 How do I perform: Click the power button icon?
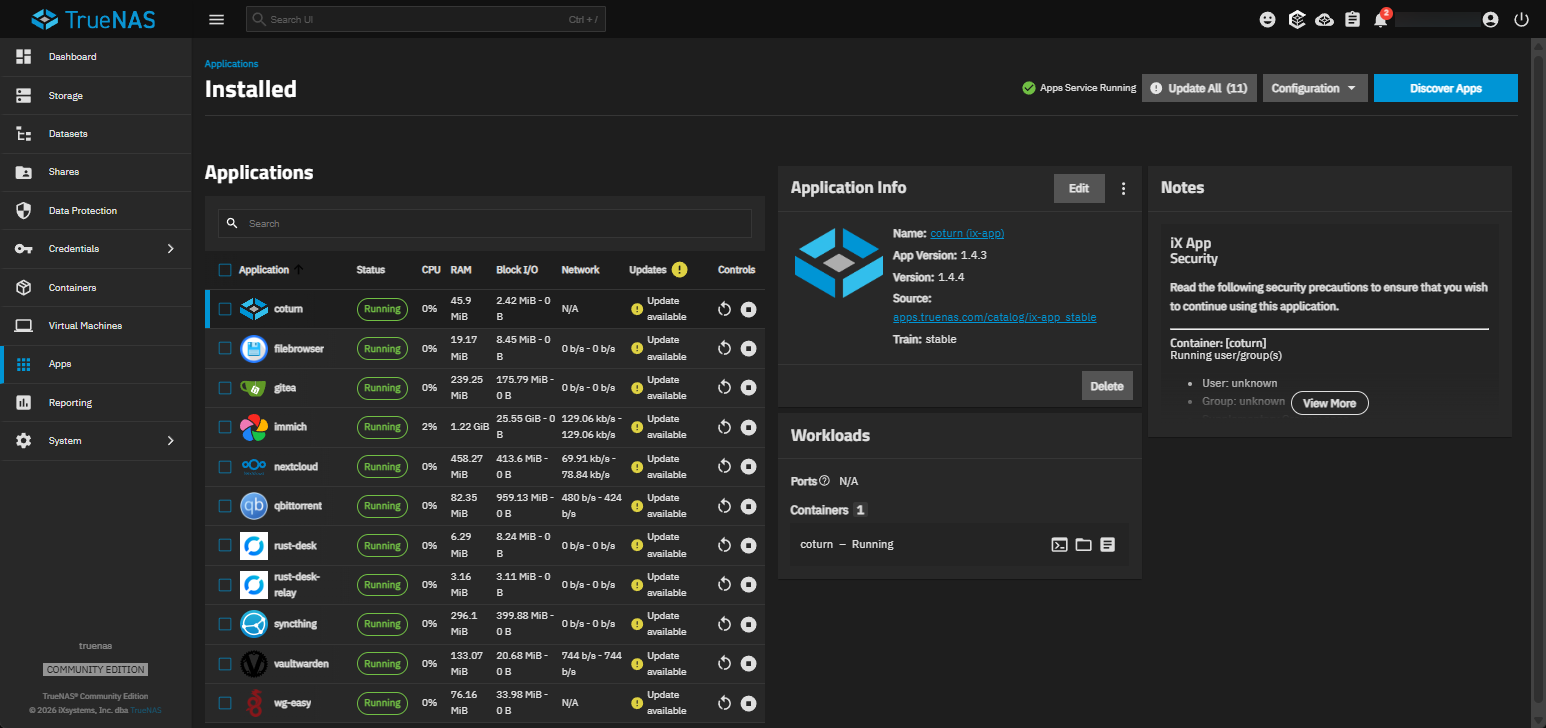coord(1522,19)
